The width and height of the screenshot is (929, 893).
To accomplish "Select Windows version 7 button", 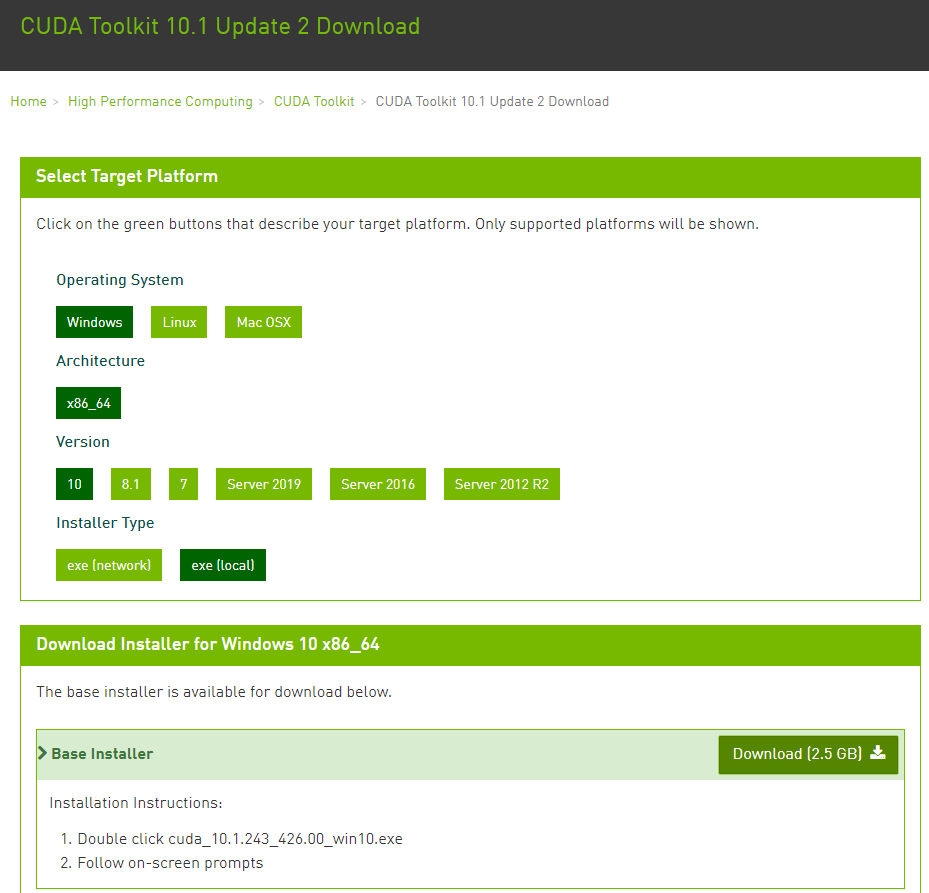I will (183, 484).
